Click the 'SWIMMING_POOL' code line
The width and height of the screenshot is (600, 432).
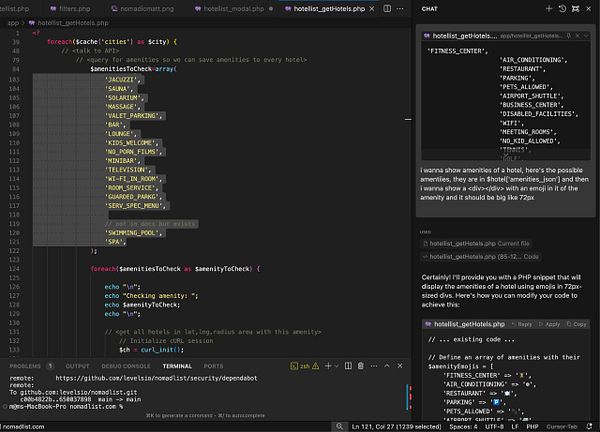tap(134, 233)
